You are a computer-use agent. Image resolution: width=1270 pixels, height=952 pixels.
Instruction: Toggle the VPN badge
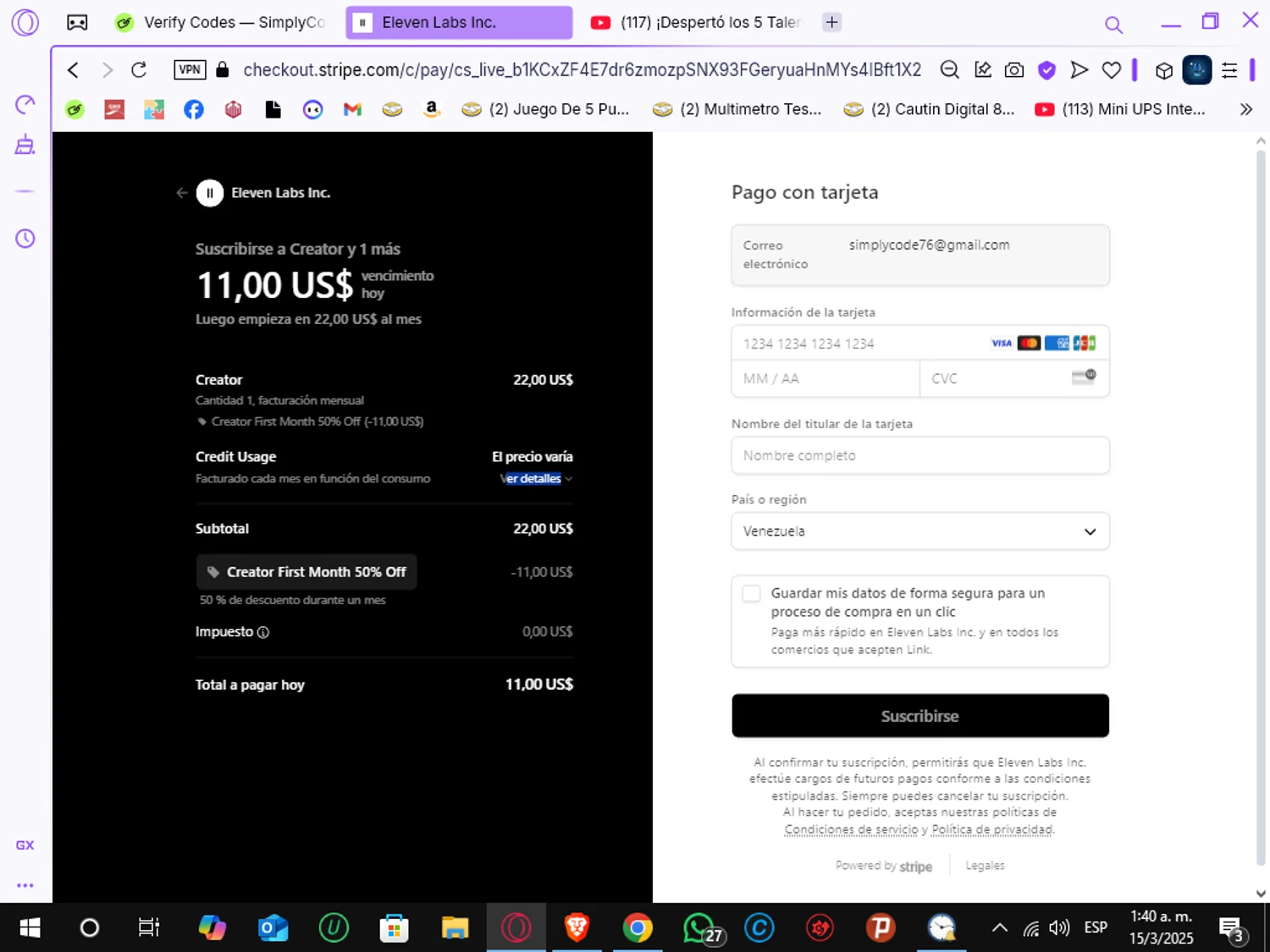tap(190, 70)
